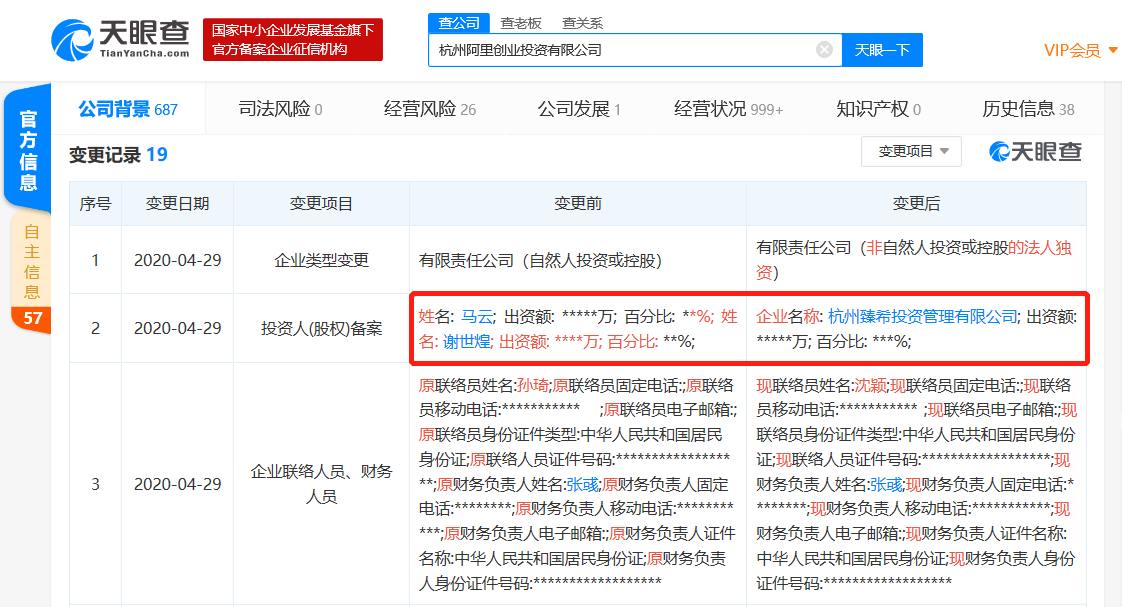Open the VIP会员 dropdown menu
The height and width of the screenshot is (607, 1122).
point(1080,50)
